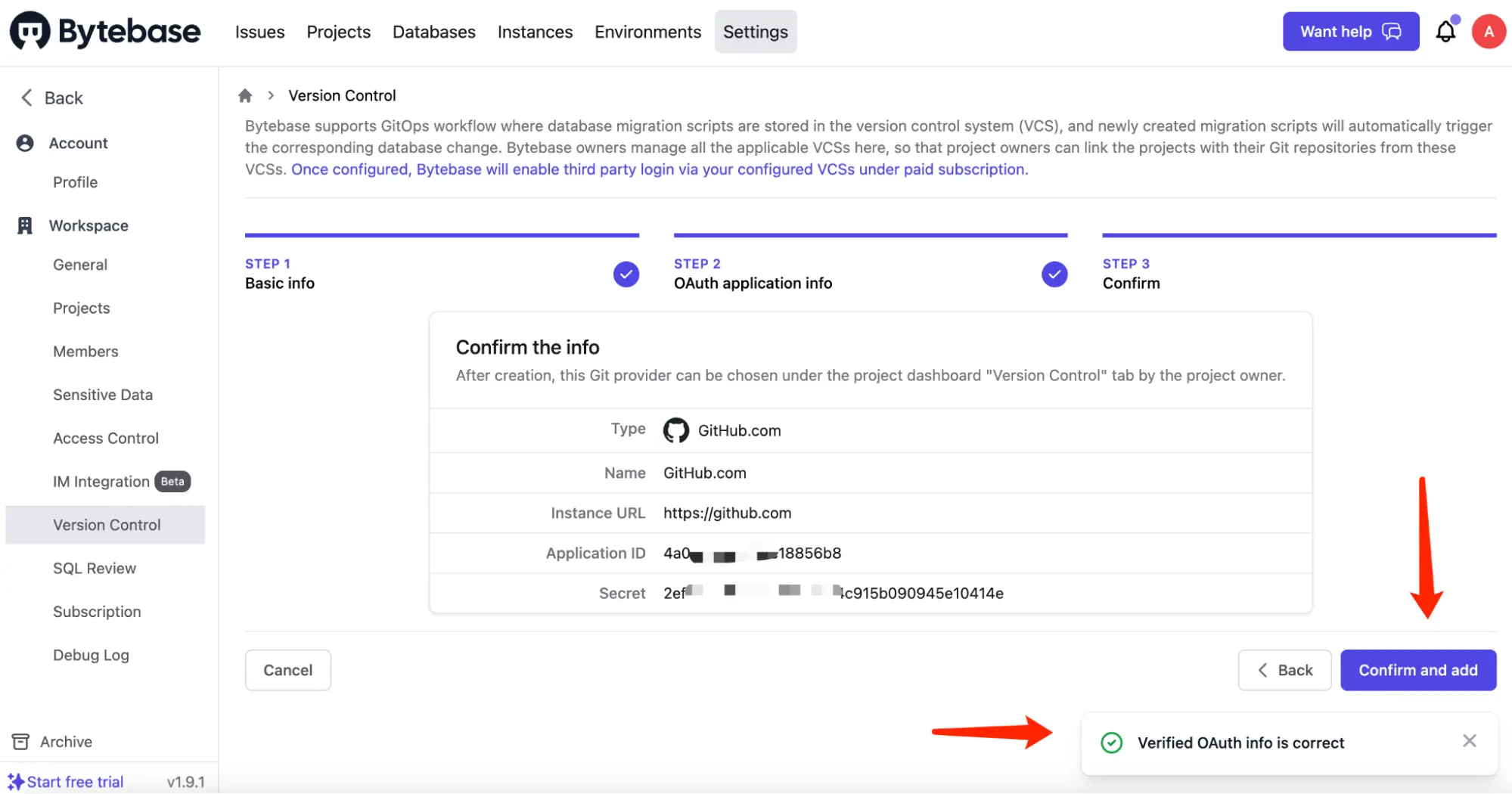This screenshot has width=1512, height=794.
Task: Click the Beta badge
Action: point(172,482)
